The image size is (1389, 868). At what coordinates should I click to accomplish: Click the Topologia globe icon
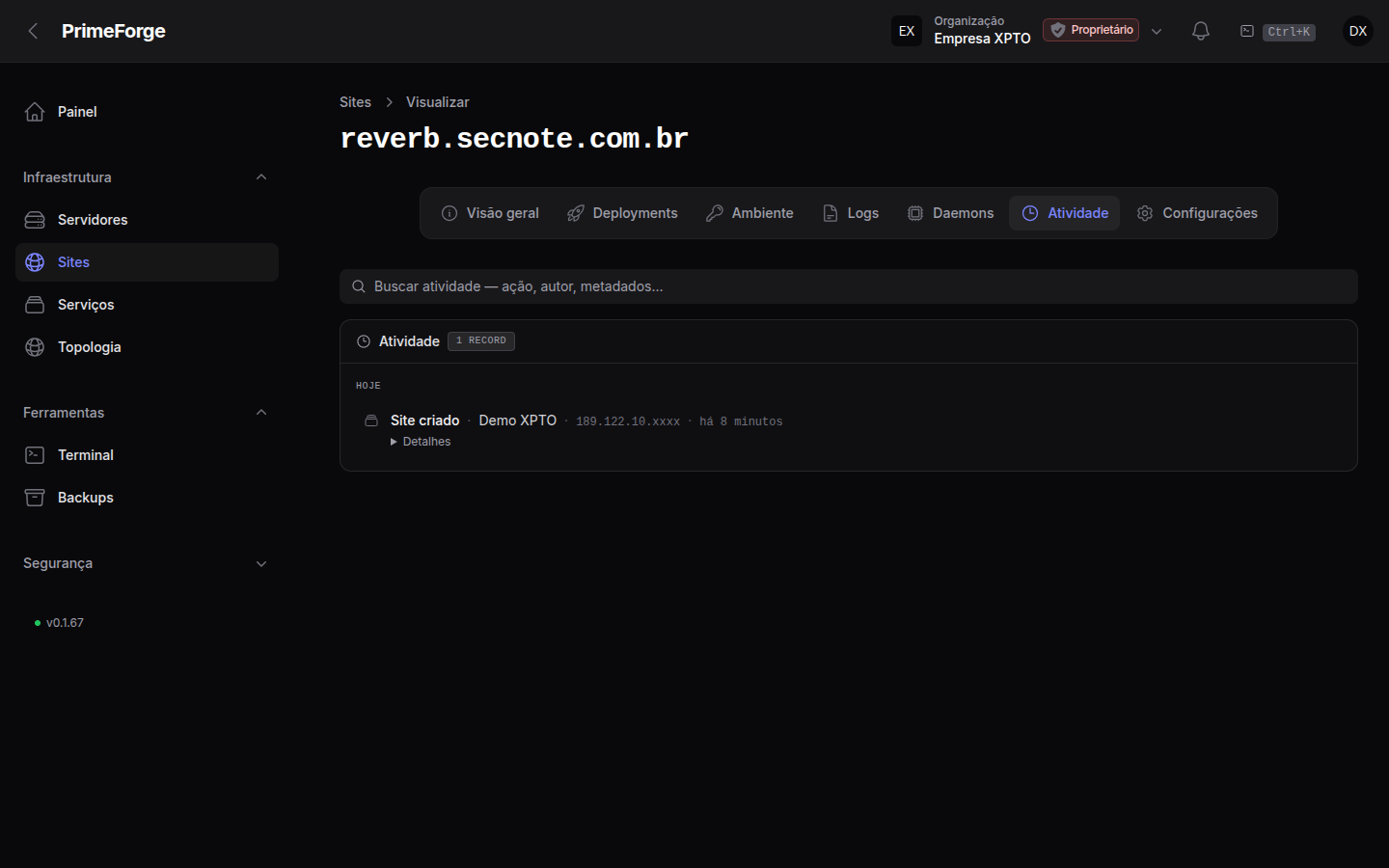click(x=35, y=347)
